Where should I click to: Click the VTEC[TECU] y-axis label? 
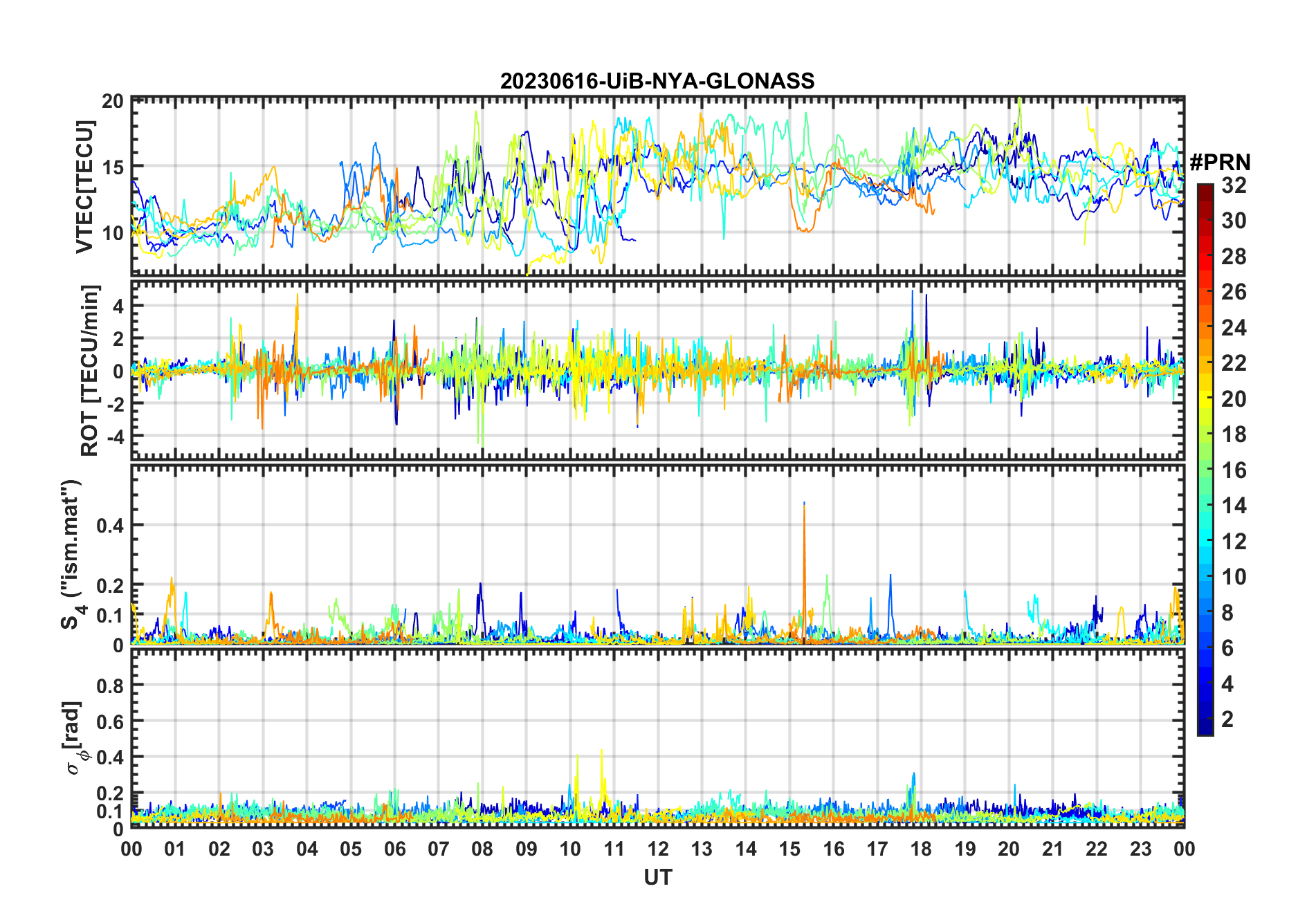(84, 187)
